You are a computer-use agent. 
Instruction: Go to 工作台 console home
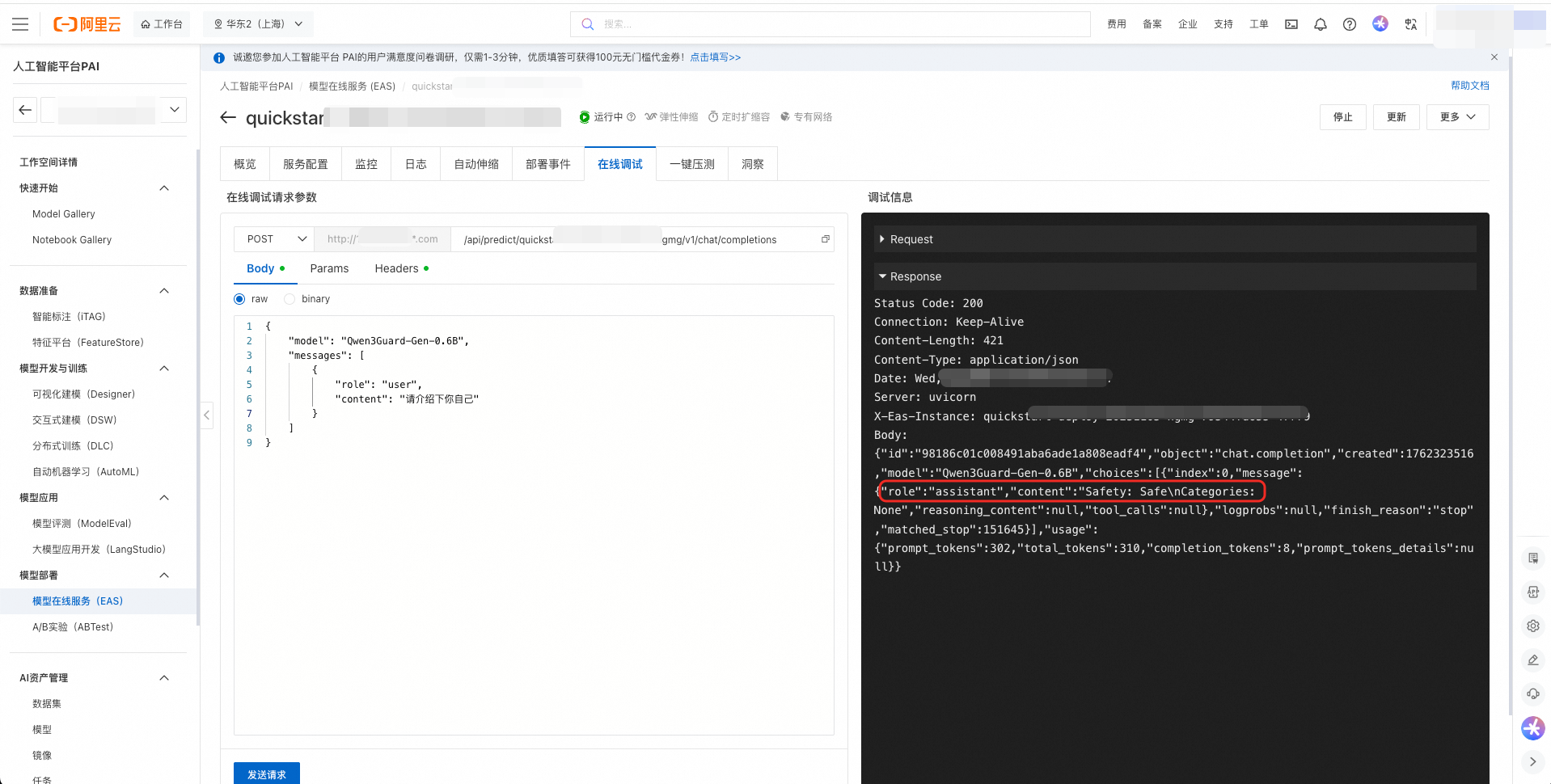point(162,24)
